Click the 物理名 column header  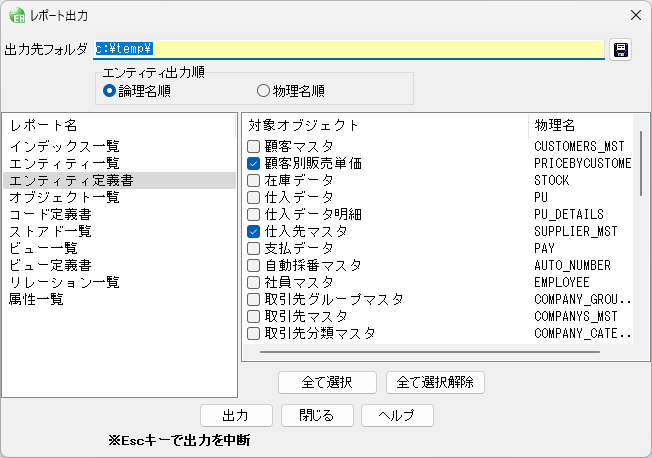click(581, 125)
